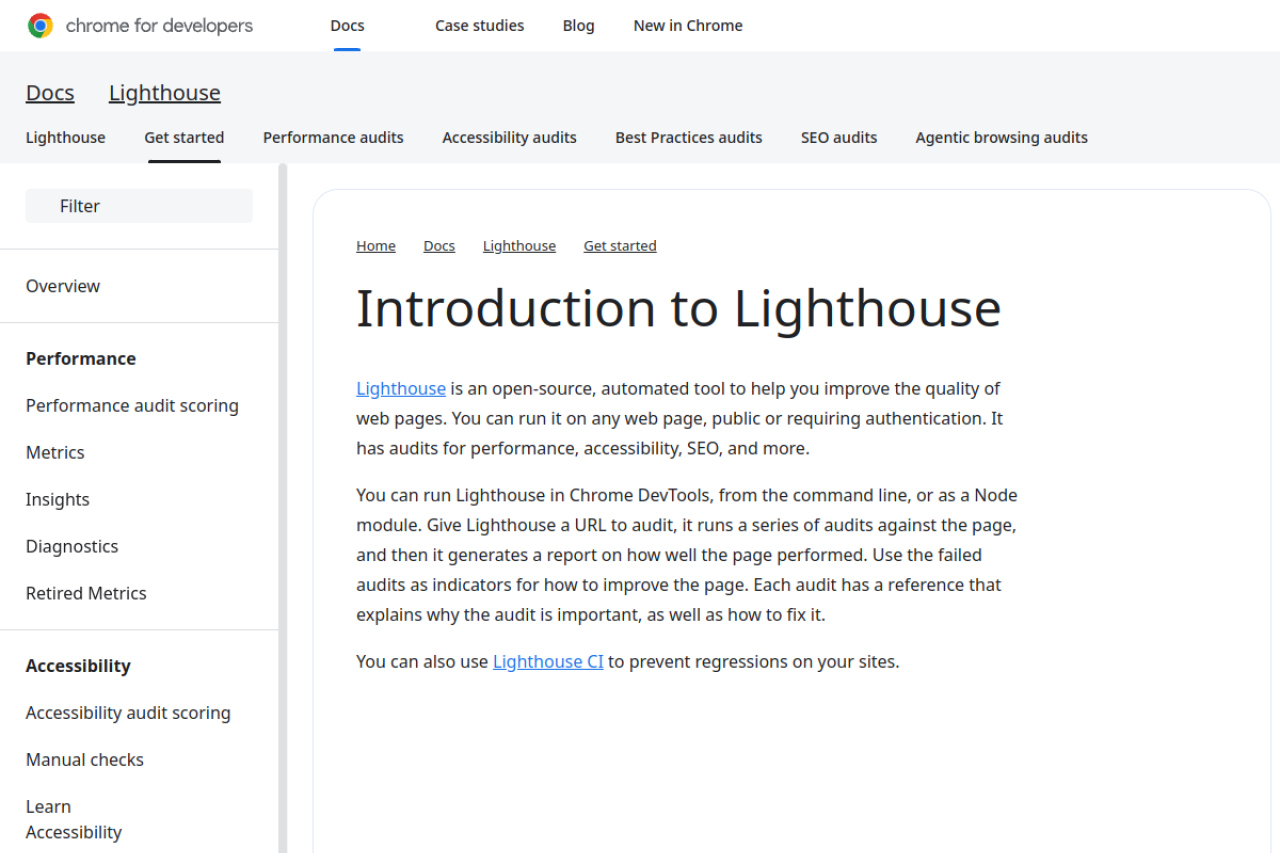Switch to the SEO audits tab
Viewport: 1280px width, 853px height.
(x=839, y=138)
